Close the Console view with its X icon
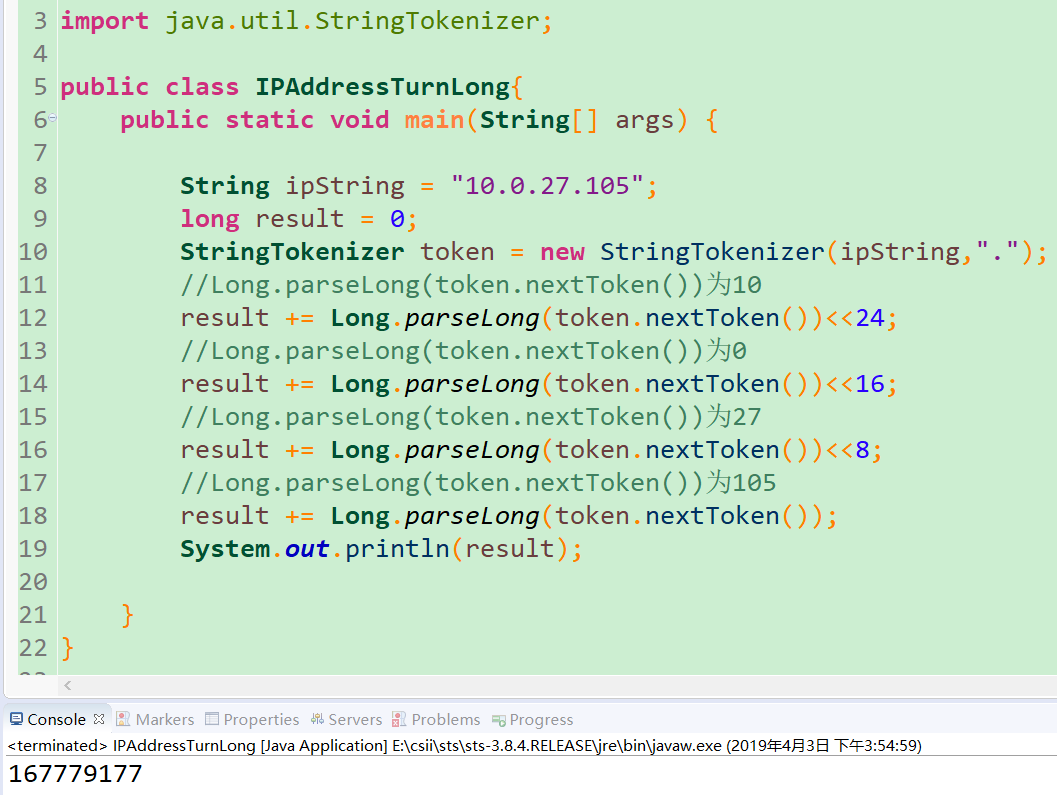 (x=99, y=719)
